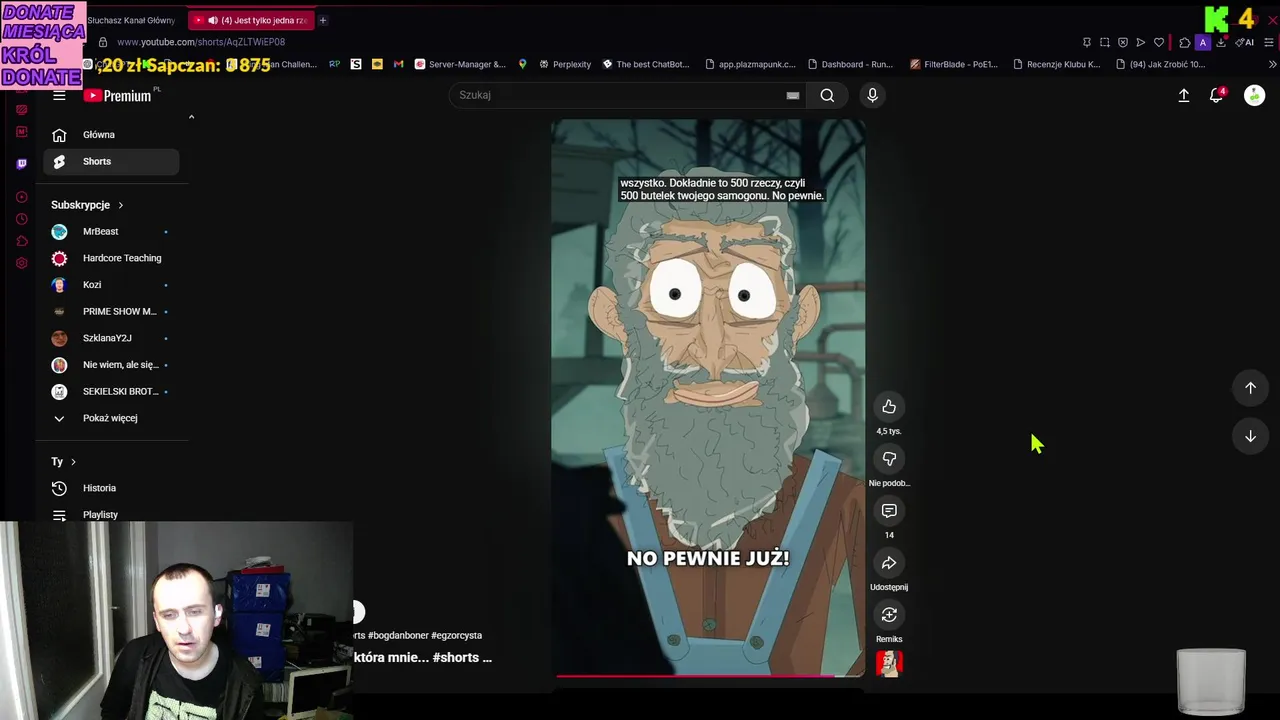The image size is (1280, 720).
Task: Go to the previous Short
Action: click(x=1250, y=388)
